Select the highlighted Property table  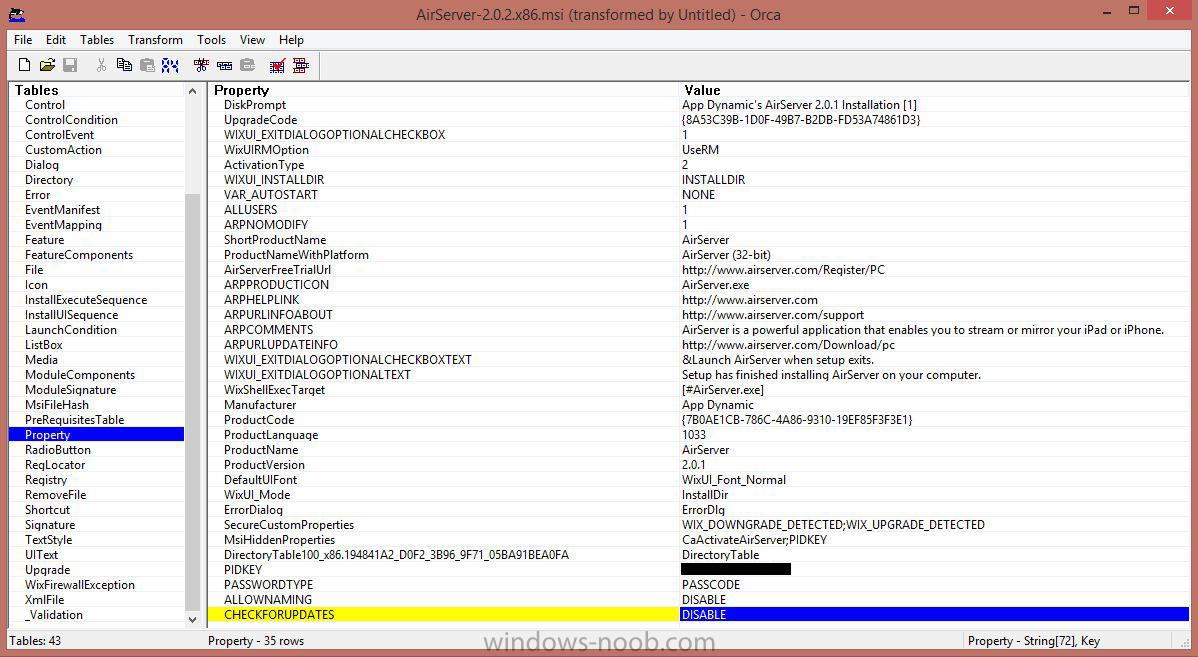[96, 435]
